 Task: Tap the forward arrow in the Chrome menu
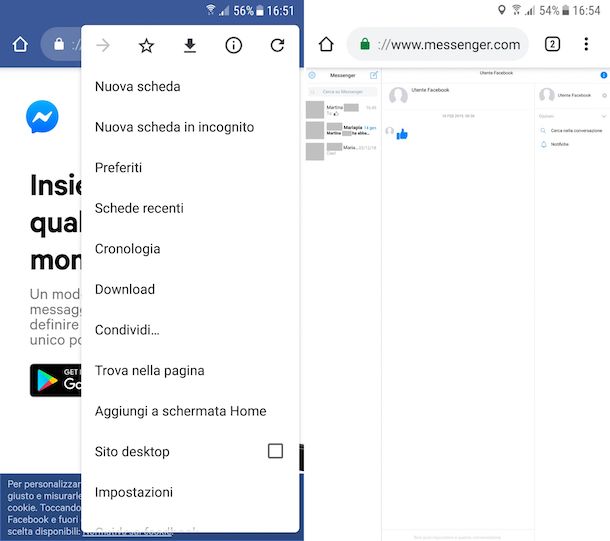(x=103, y=46)
